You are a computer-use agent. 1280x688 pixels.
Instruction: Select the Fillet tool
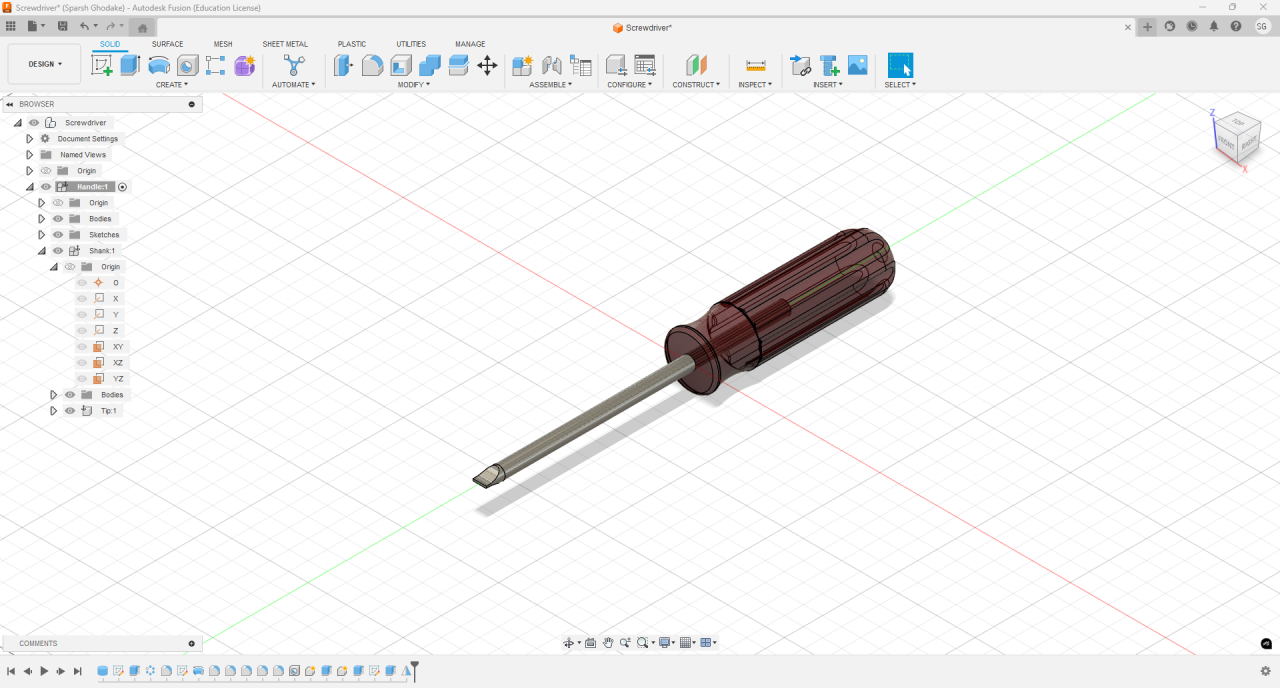[372, 65]
